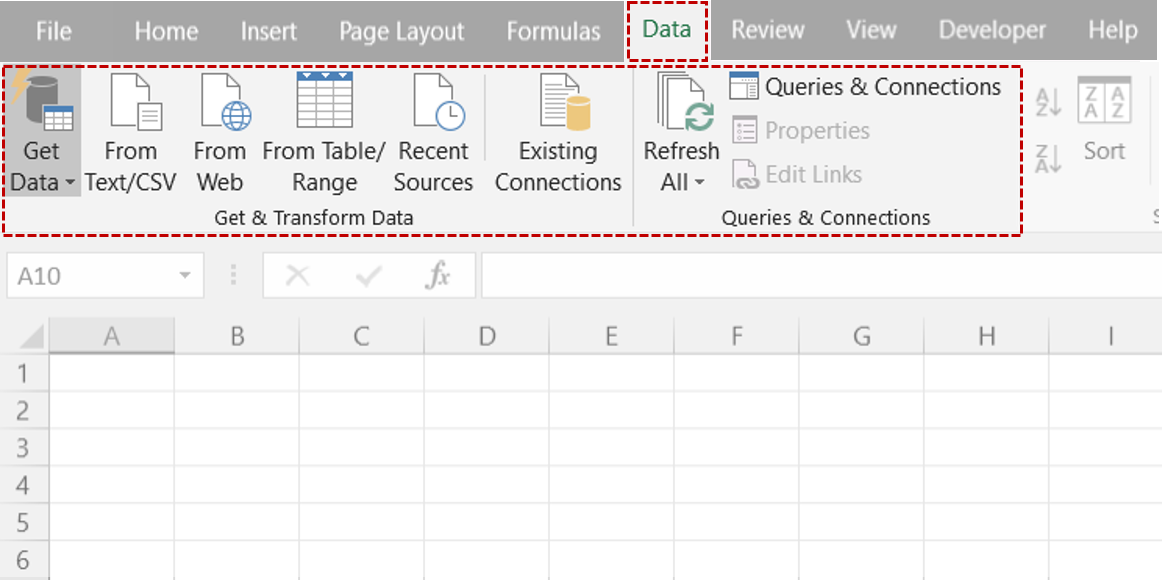This screenshot has width=1162, height=580.
Task: Switch to the Formulas ribbon tab
Action: click(x=552, y=30)
